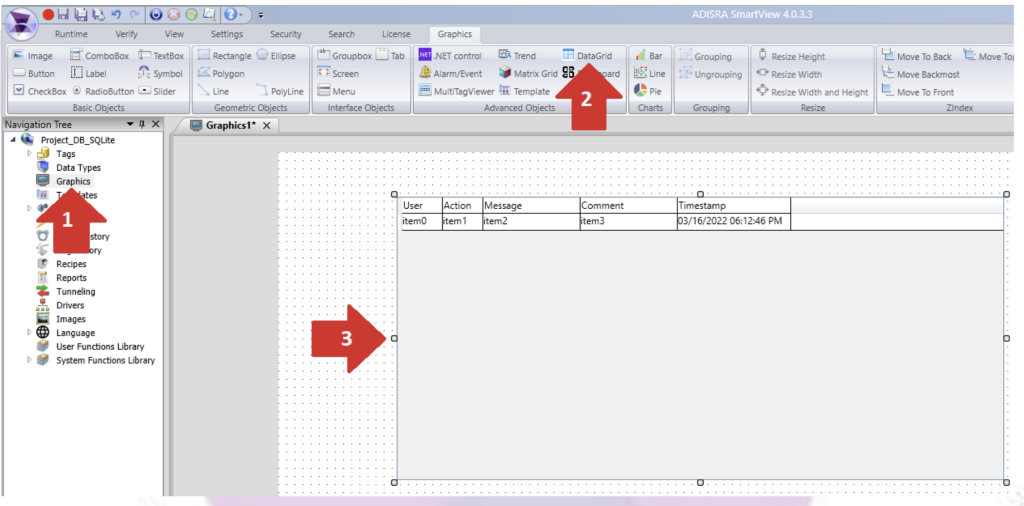Open the blue Help question mark

(230, 14)
